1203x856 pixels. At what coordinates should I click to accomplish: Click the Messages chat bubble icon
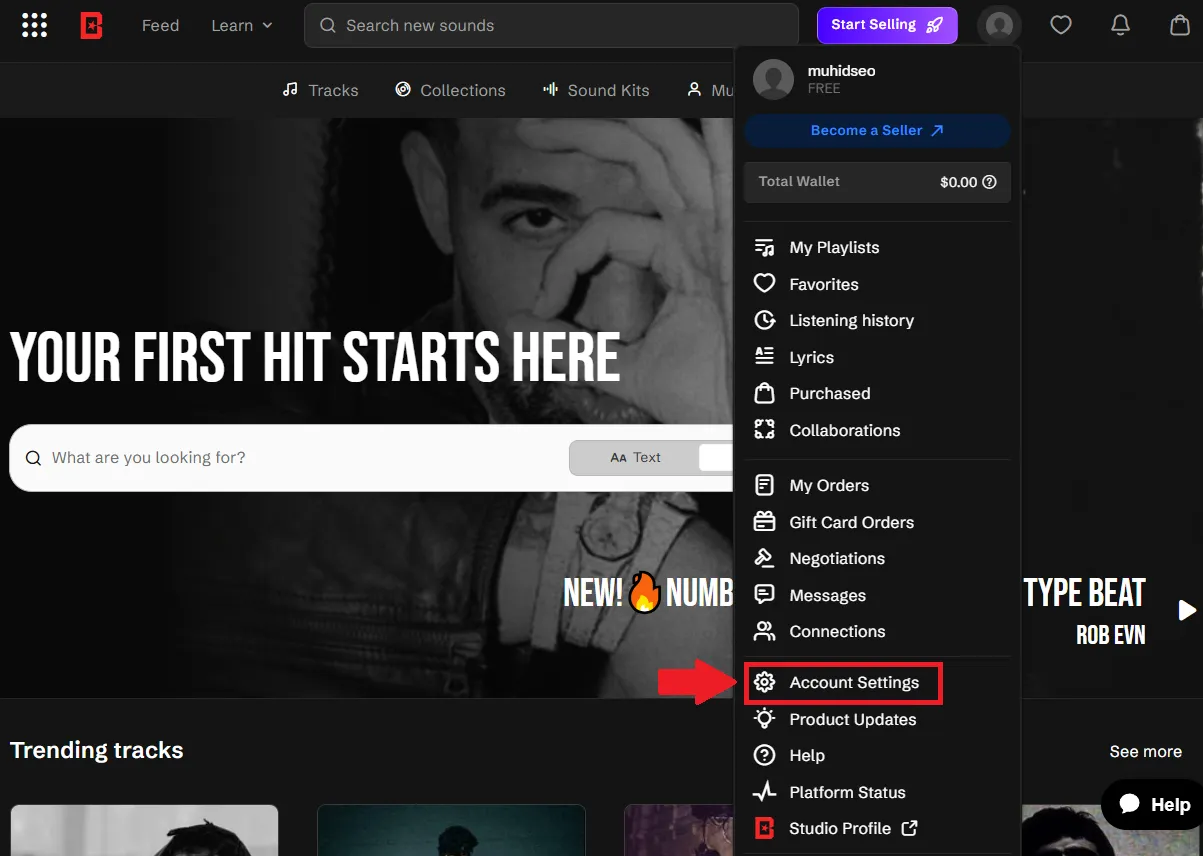point(764,595)
